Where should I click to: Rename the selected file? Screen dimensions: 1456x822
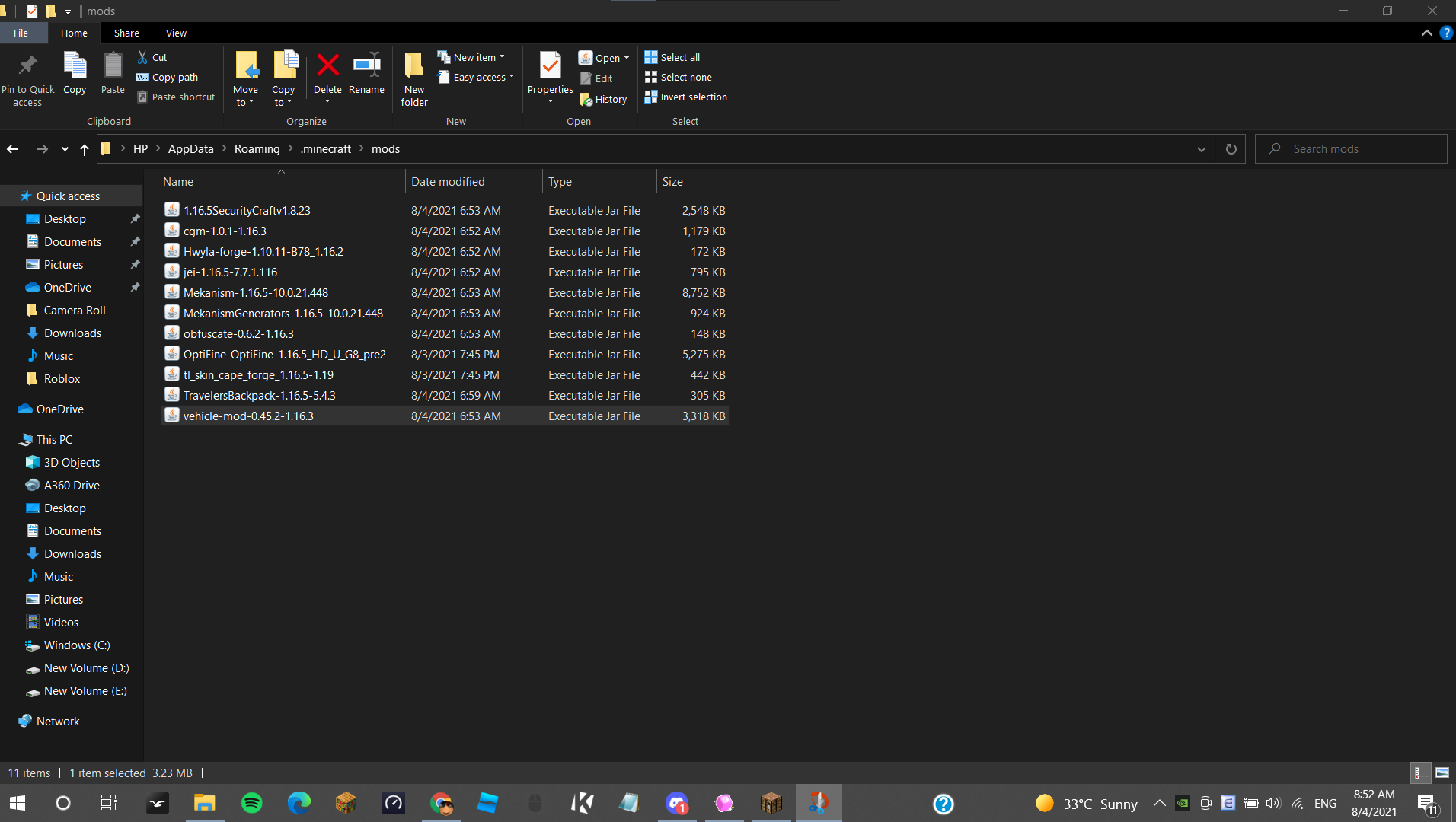click(x=366, y=74)
